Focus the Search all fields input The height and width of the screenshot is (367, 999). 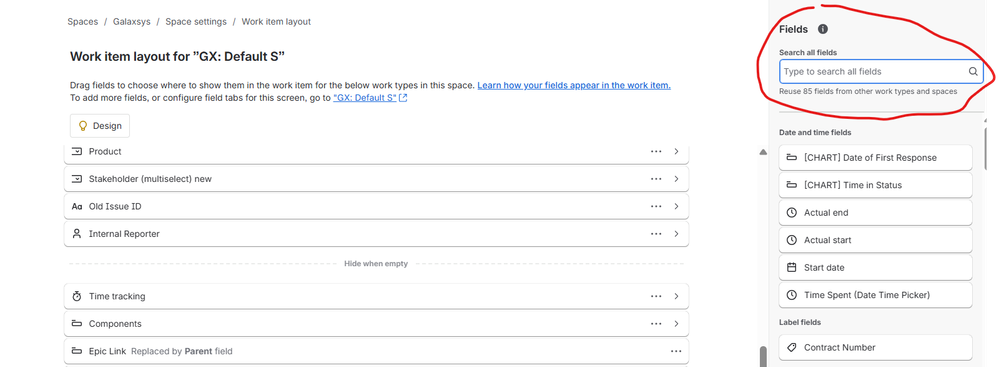coord(881,72)
